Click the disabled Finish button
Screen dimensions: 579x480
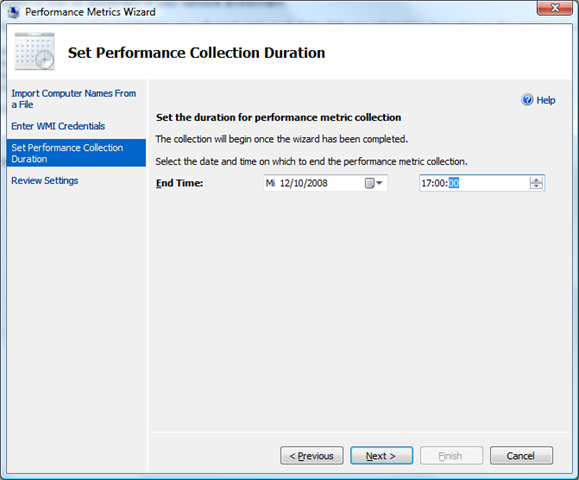click(451, 456)
